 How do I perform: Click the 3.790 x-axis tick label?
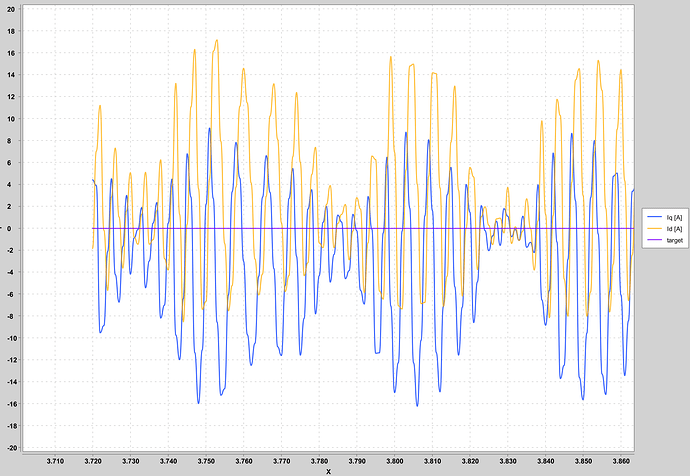[357, 461]
